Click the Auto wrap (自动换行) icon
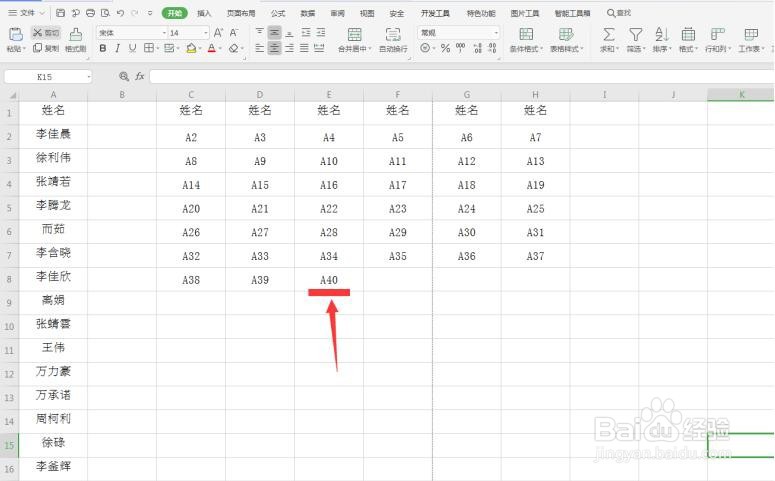Image resolution: width=775 pixels, height=481 pixels. 393,35
